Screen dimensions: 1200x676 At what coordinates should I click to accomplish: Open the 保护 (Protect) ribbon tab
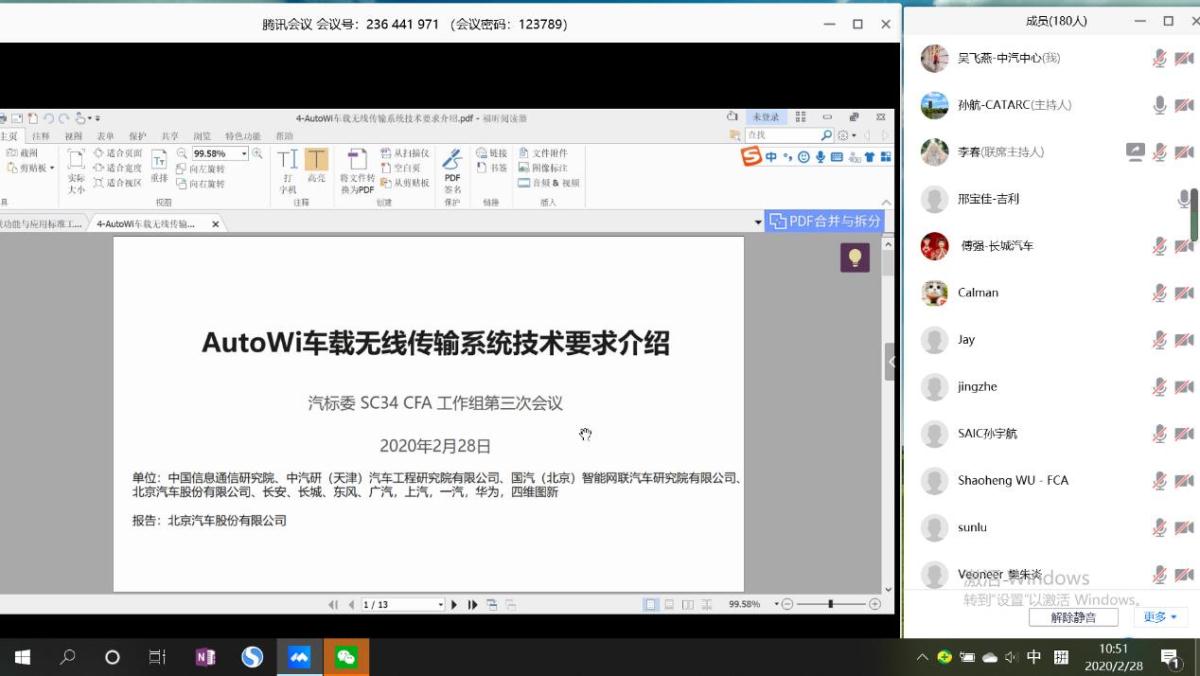tap(137, 136)
